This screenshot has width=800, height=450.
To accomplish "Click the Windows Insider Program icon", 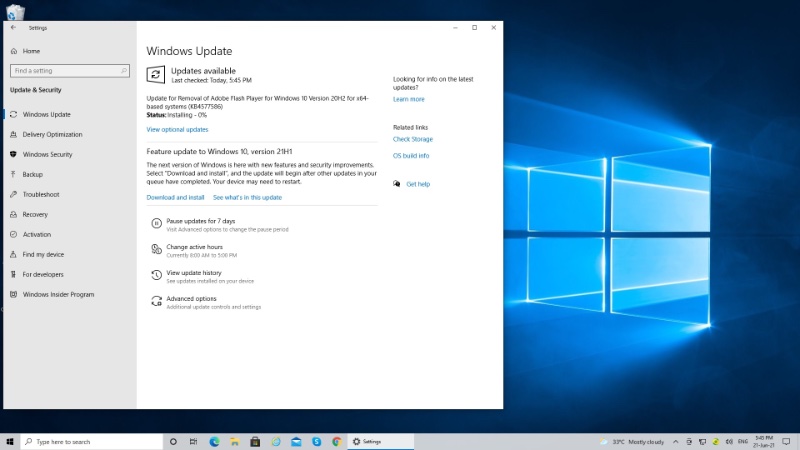I will [x=13, y=294].
